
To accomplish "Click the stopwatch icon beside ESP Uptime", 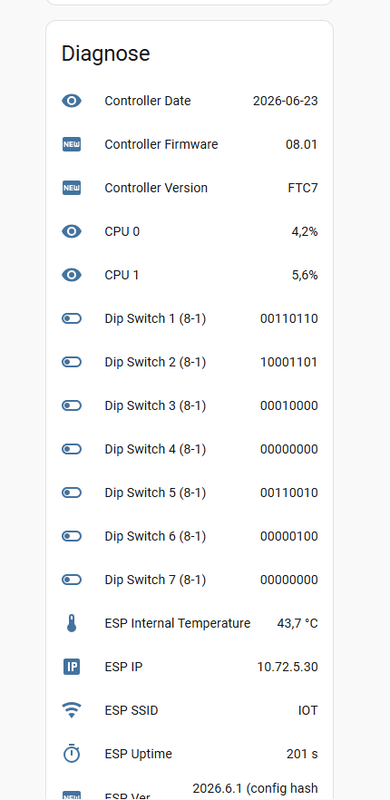I will [x=71, y=754].
